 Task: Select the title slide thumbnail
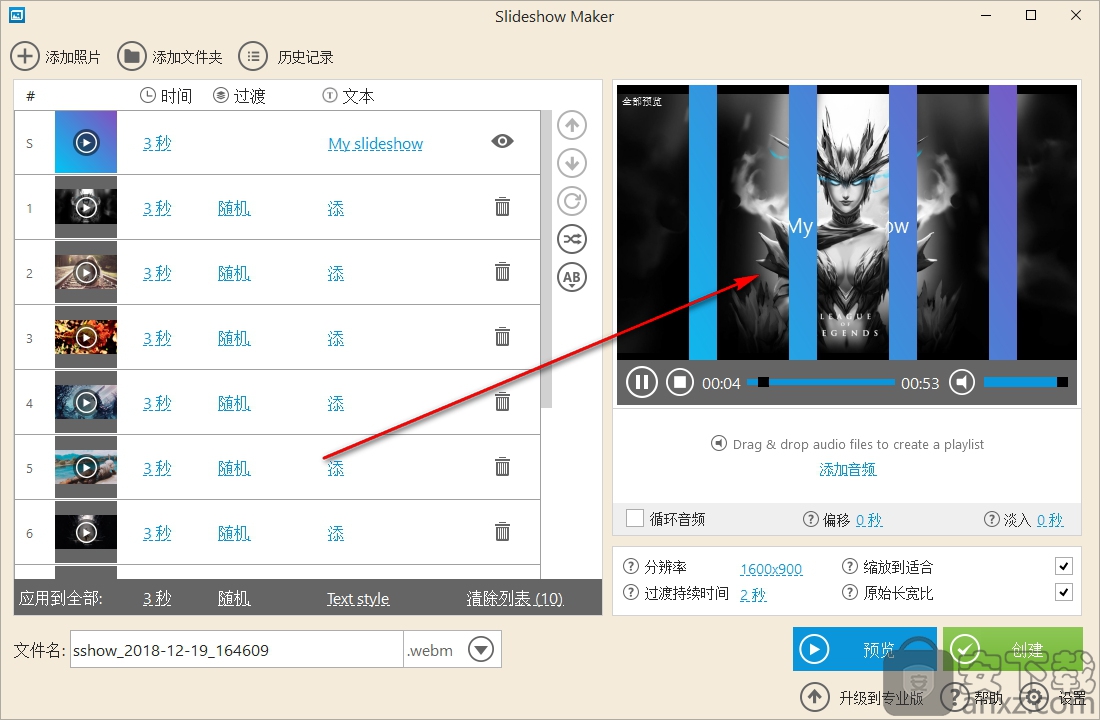[86, 142]
